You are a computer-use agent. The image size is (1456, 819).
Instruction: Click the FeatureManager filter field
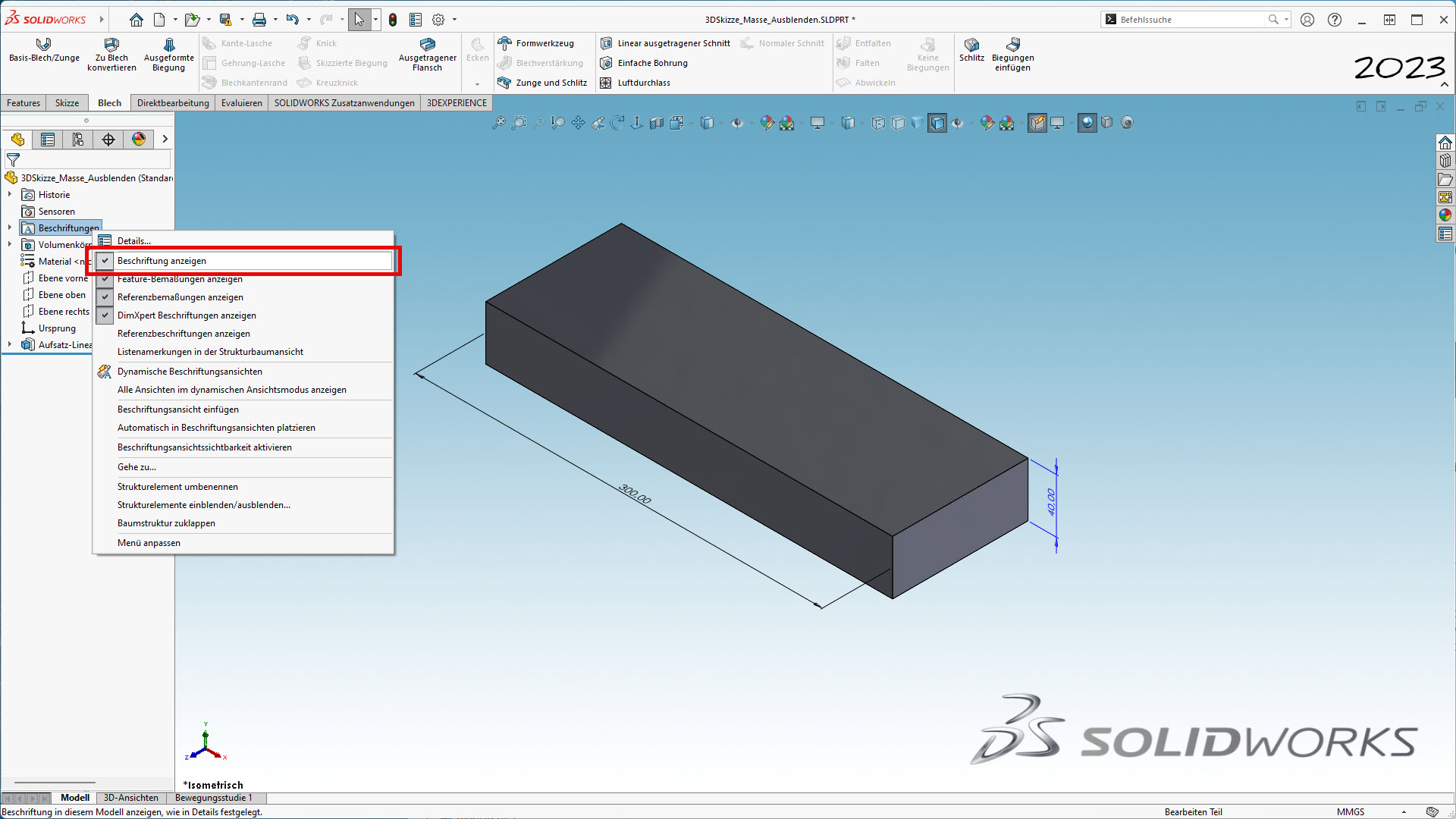click(88, 160)
